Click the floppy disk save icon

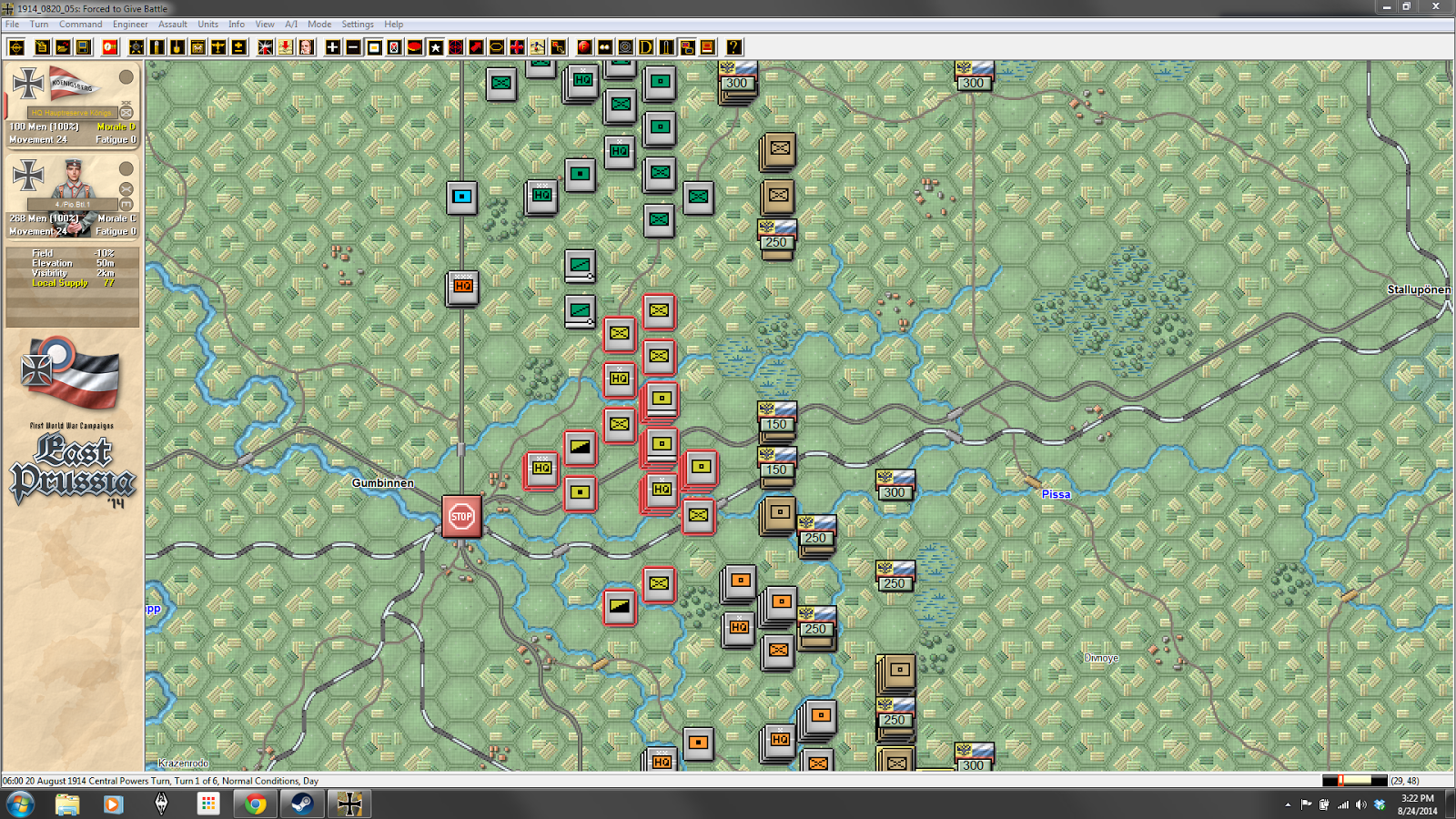pyautogui.click(x=84, y=47)
